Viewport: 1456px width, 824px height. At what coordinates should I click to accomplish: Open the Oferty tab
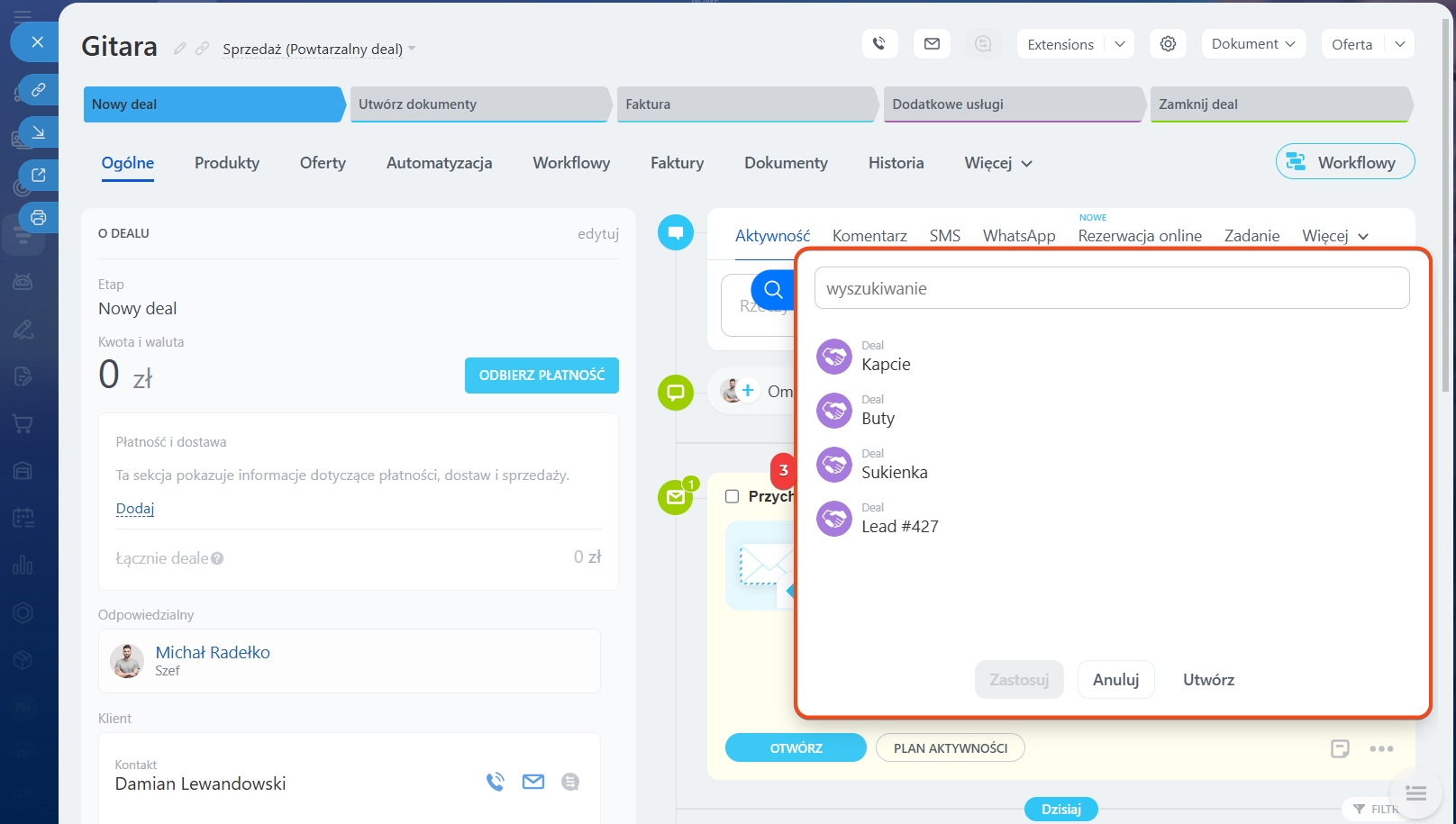click(x=323, y=163)
